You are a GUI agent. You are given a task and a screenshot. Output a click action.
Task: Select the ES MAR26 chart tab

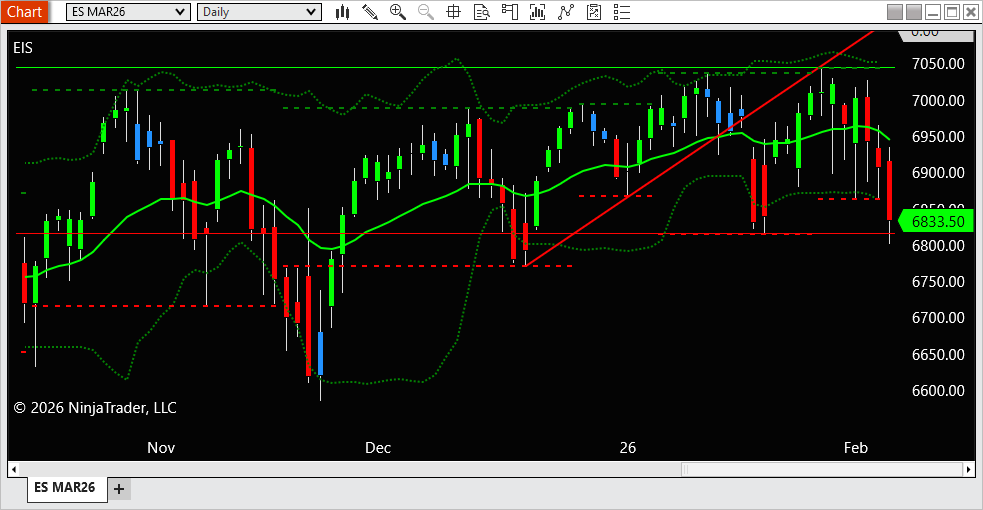tap(65, 488)
